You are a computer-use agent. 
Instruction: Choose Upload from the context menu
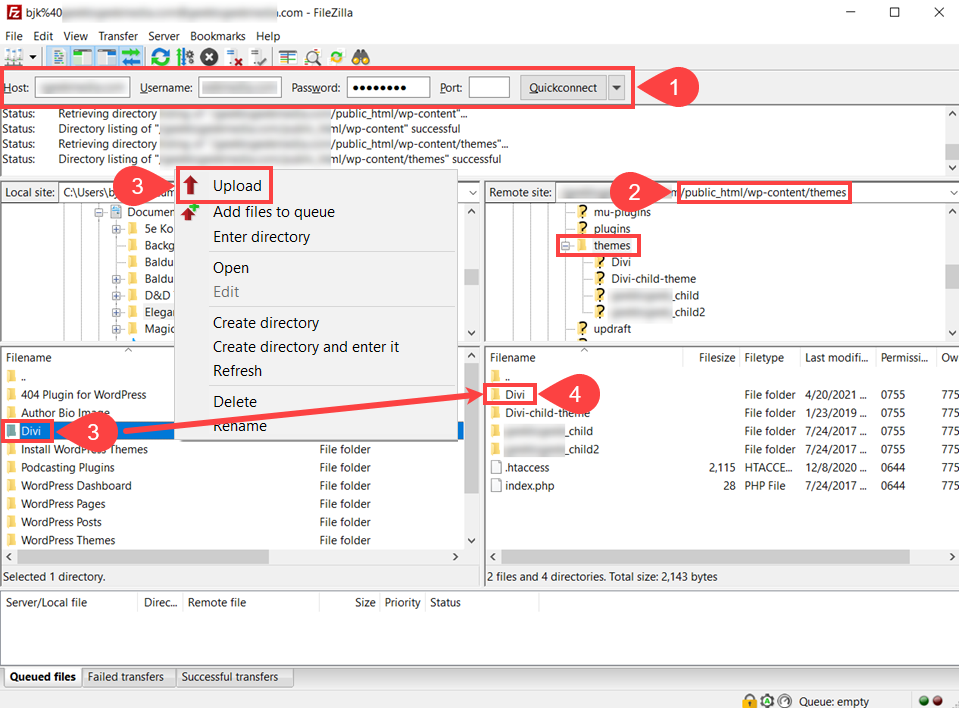click(237, 186)
